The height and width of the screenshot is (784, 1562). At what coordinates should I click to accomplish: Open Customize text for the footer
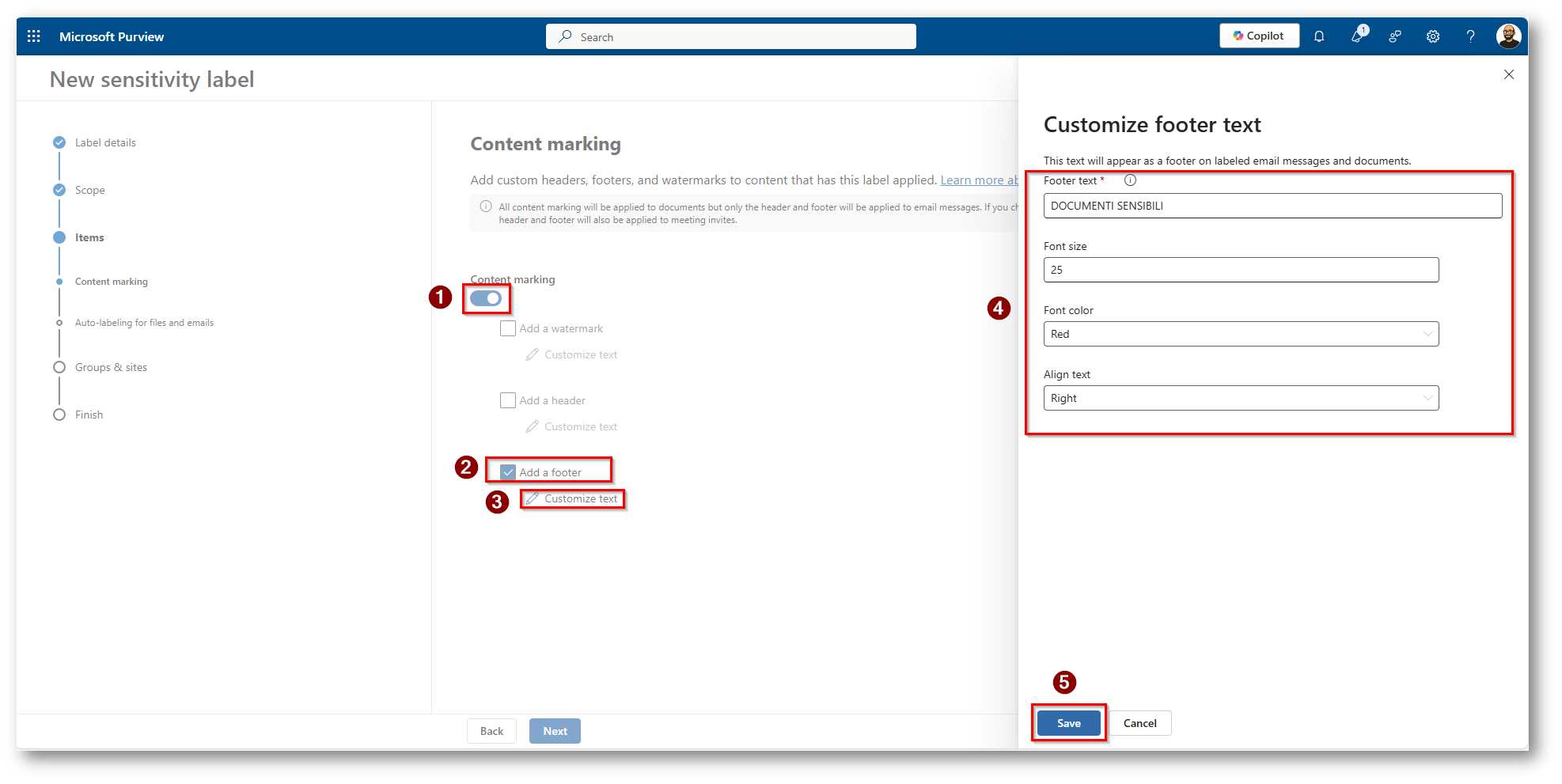pos(581,498)
